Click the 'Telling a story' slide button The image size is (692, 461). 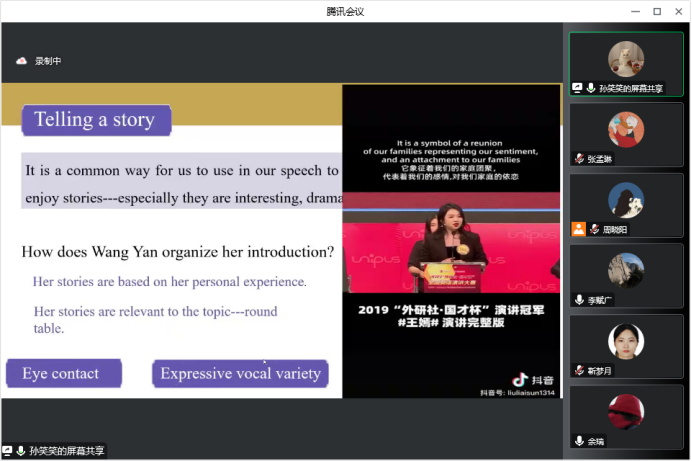[96, 120]
